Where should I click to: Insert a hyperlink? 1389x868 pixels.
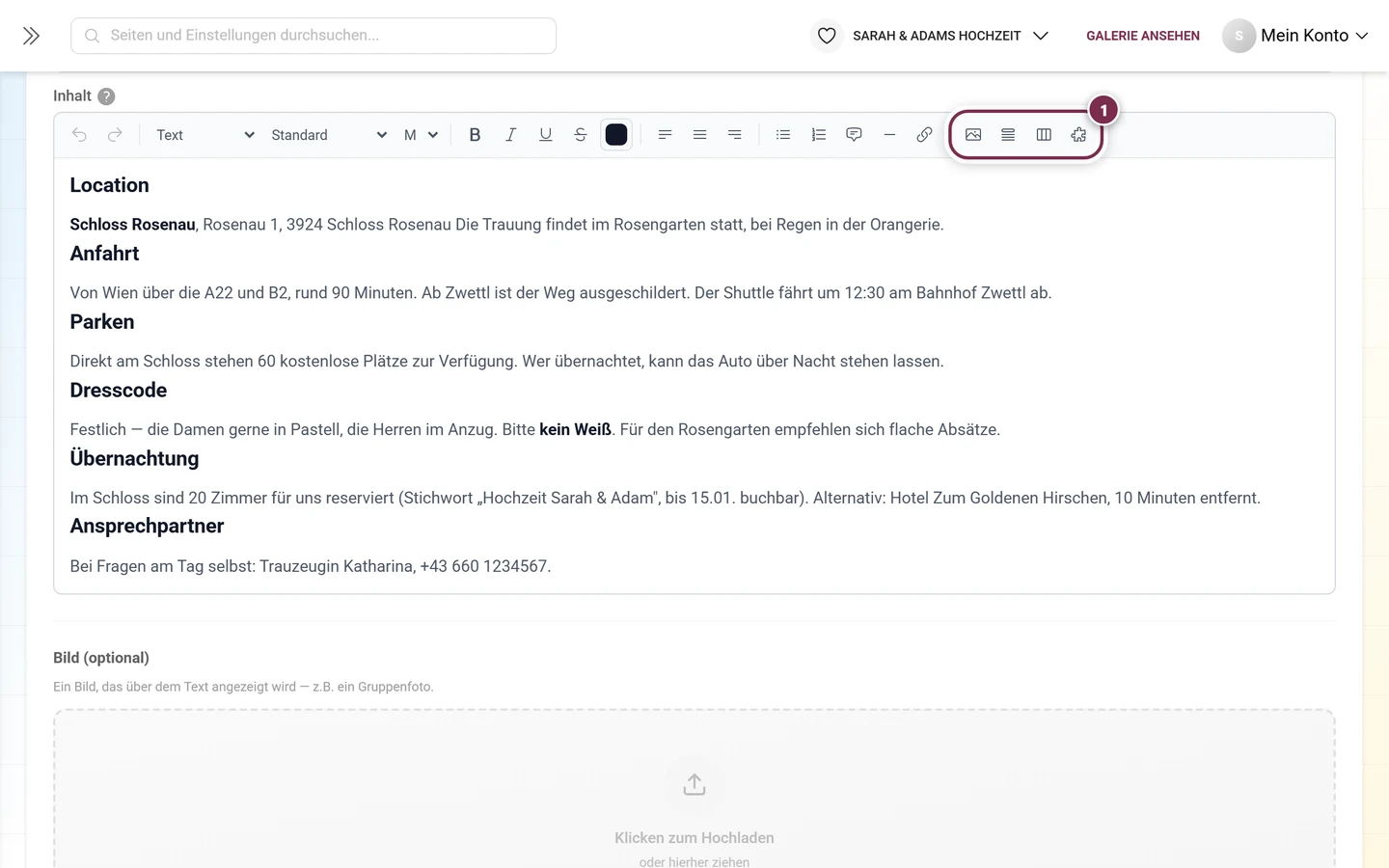coord(924,135)
